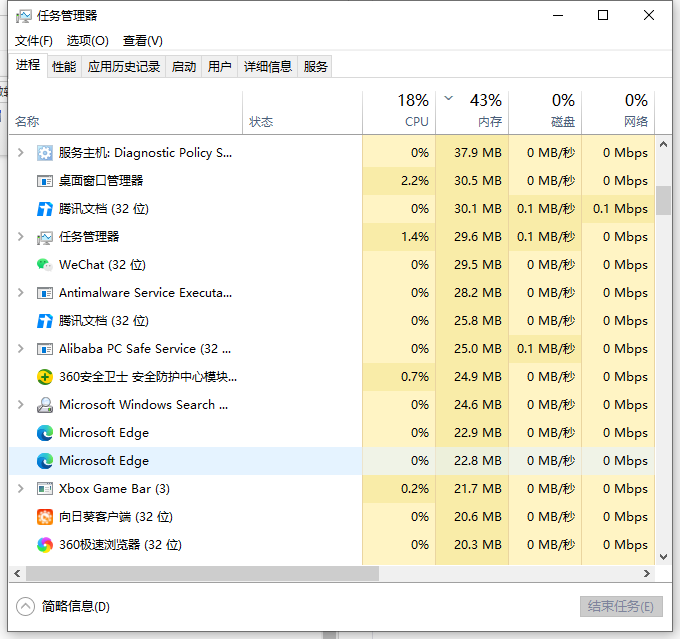Click the Microsoft Windows Search process icon

[x=45, y=405]
